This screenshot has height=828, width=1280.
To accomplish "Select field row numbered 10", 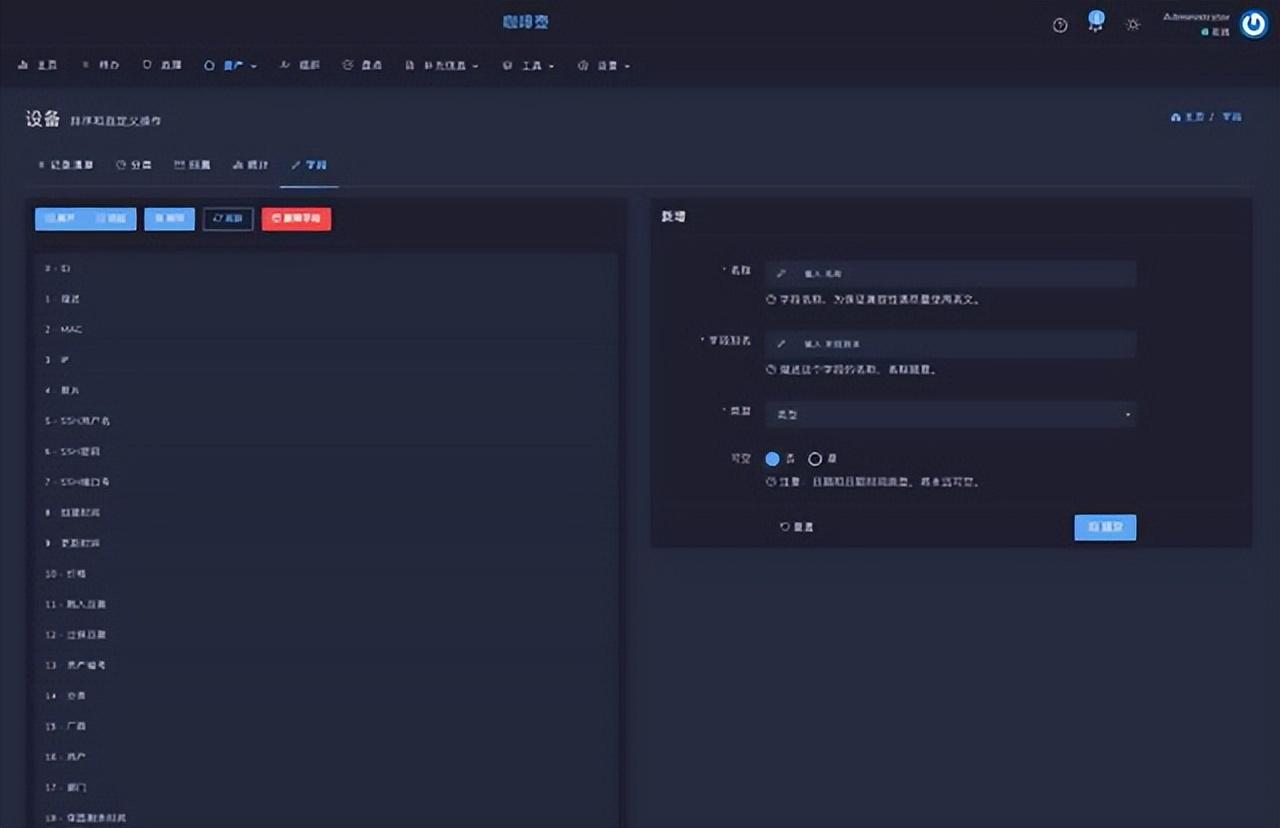I will click(x=326, y=574).
